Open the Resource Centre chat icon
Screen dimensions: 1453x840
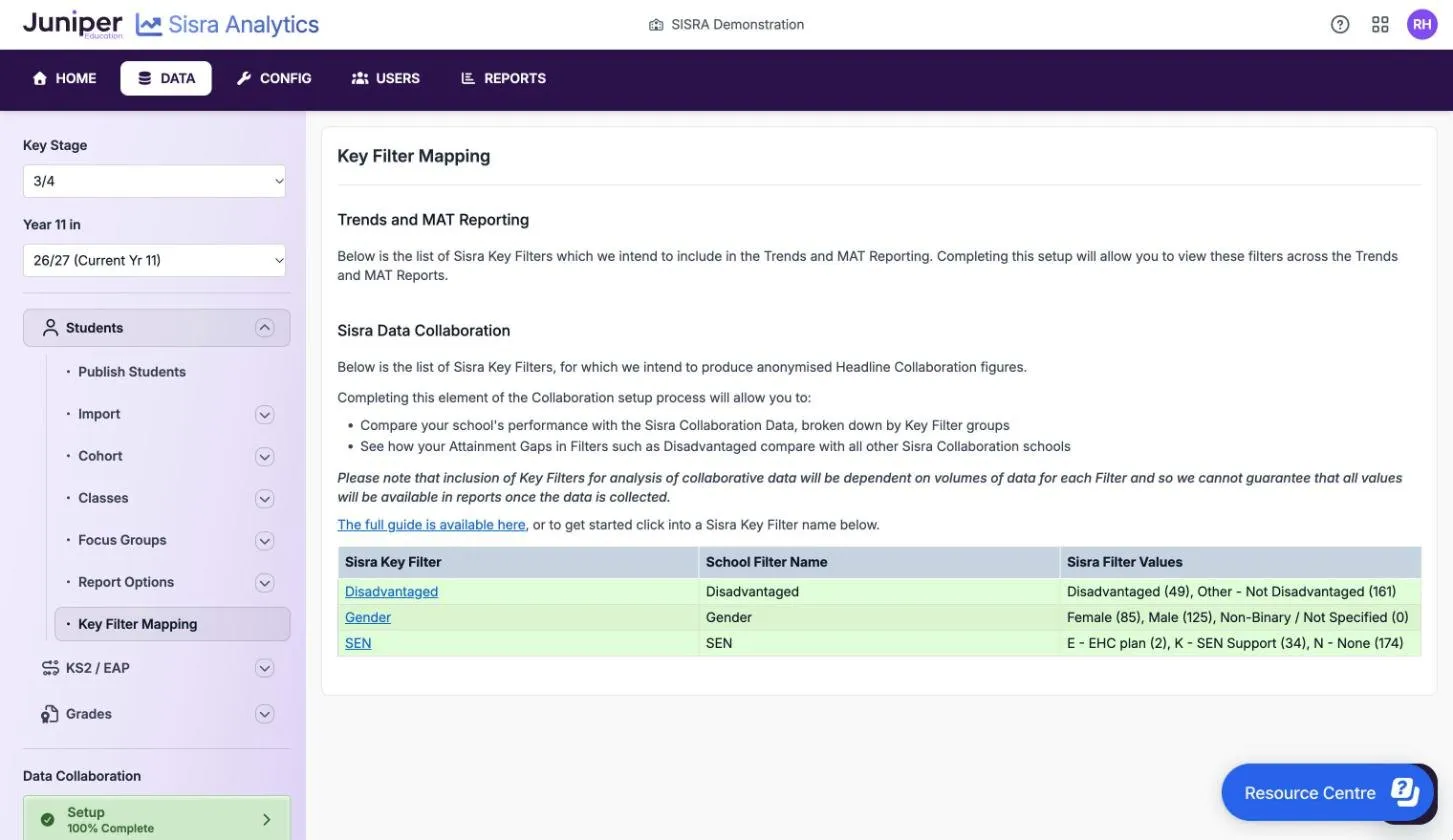(x=1405, y=792)
